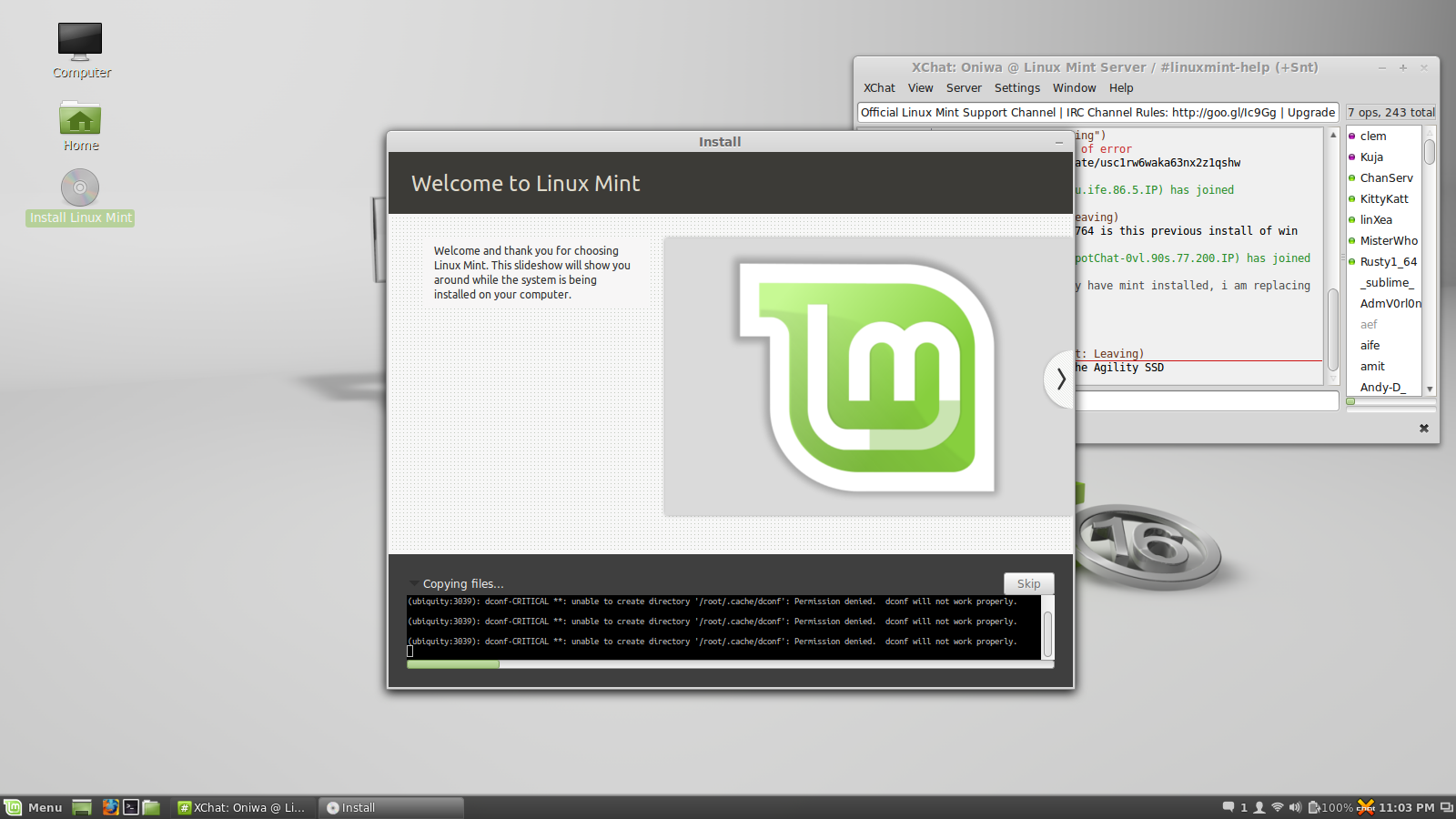Open the Settings menu in XChat

point(1016,88)
